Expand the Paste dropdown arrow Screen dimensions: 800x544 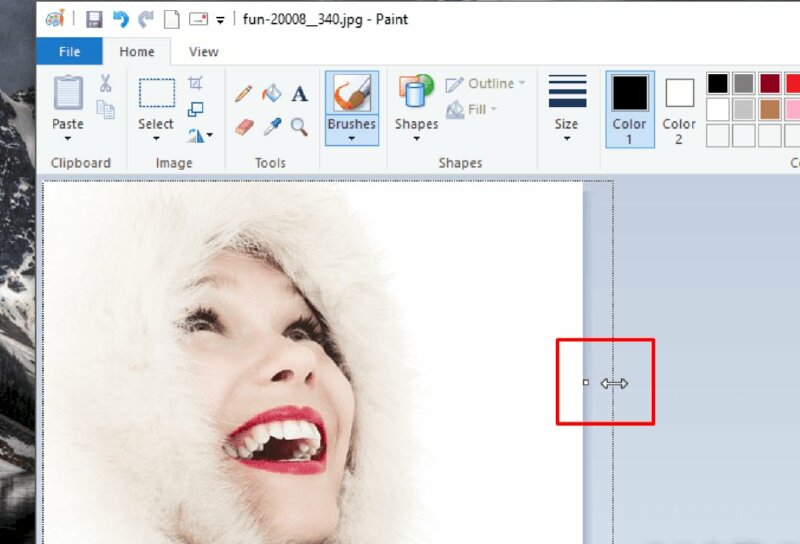(68, 138)
